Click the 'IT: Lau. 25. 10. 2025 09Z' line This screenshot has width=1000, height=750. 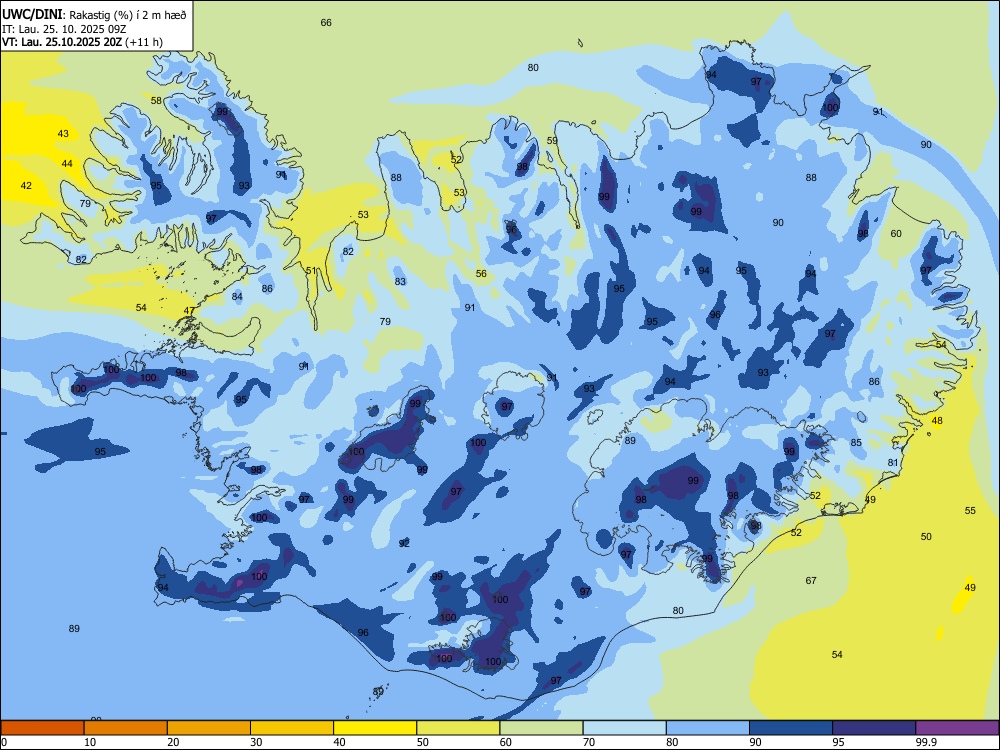[64, 29]
